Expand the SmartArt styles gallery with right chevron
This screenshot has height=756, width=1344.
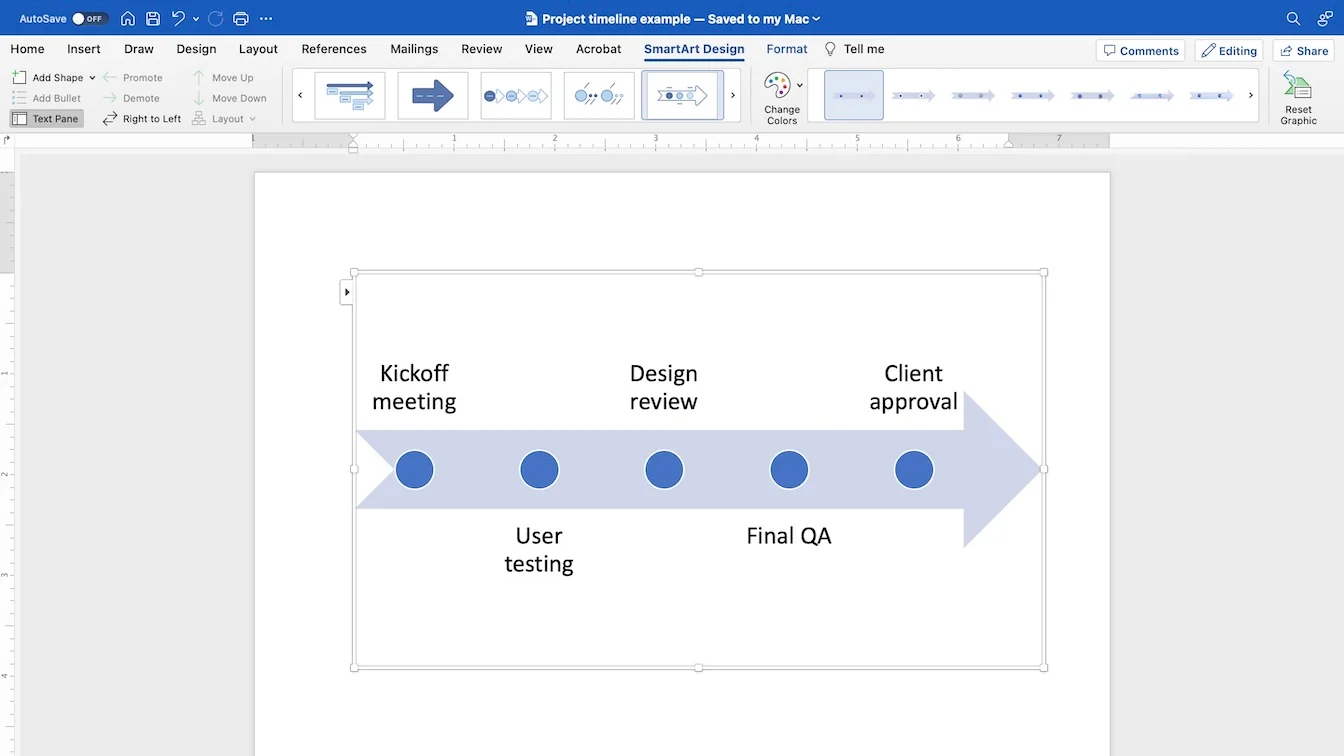[1250, 95]
